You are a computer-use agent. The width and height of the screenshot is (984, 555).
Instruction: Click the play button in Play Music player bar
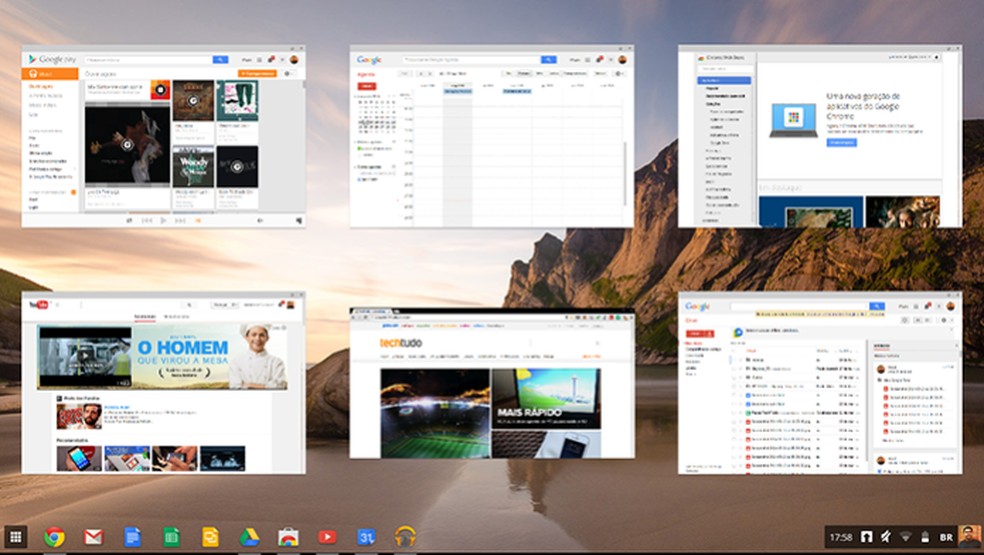coord(163,220)
